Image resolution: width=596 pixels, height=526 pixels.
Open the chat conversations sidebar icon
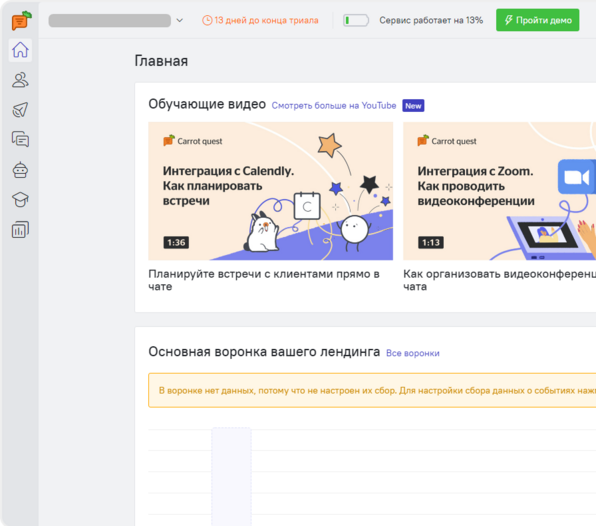point(20,139)
